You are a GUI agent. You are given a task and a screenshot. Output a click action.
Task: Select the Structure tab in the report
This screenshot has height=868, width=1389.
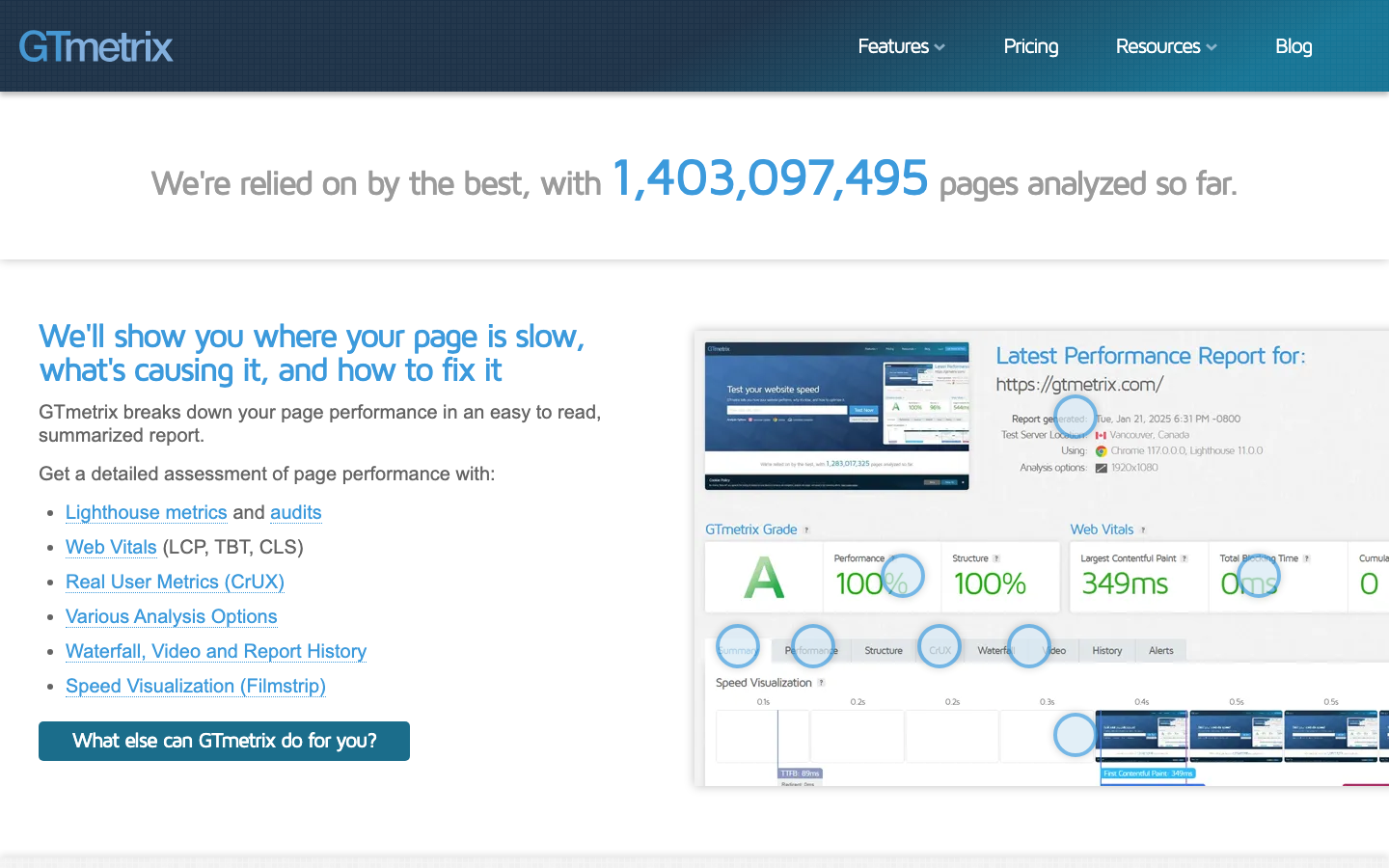[884, 651]
